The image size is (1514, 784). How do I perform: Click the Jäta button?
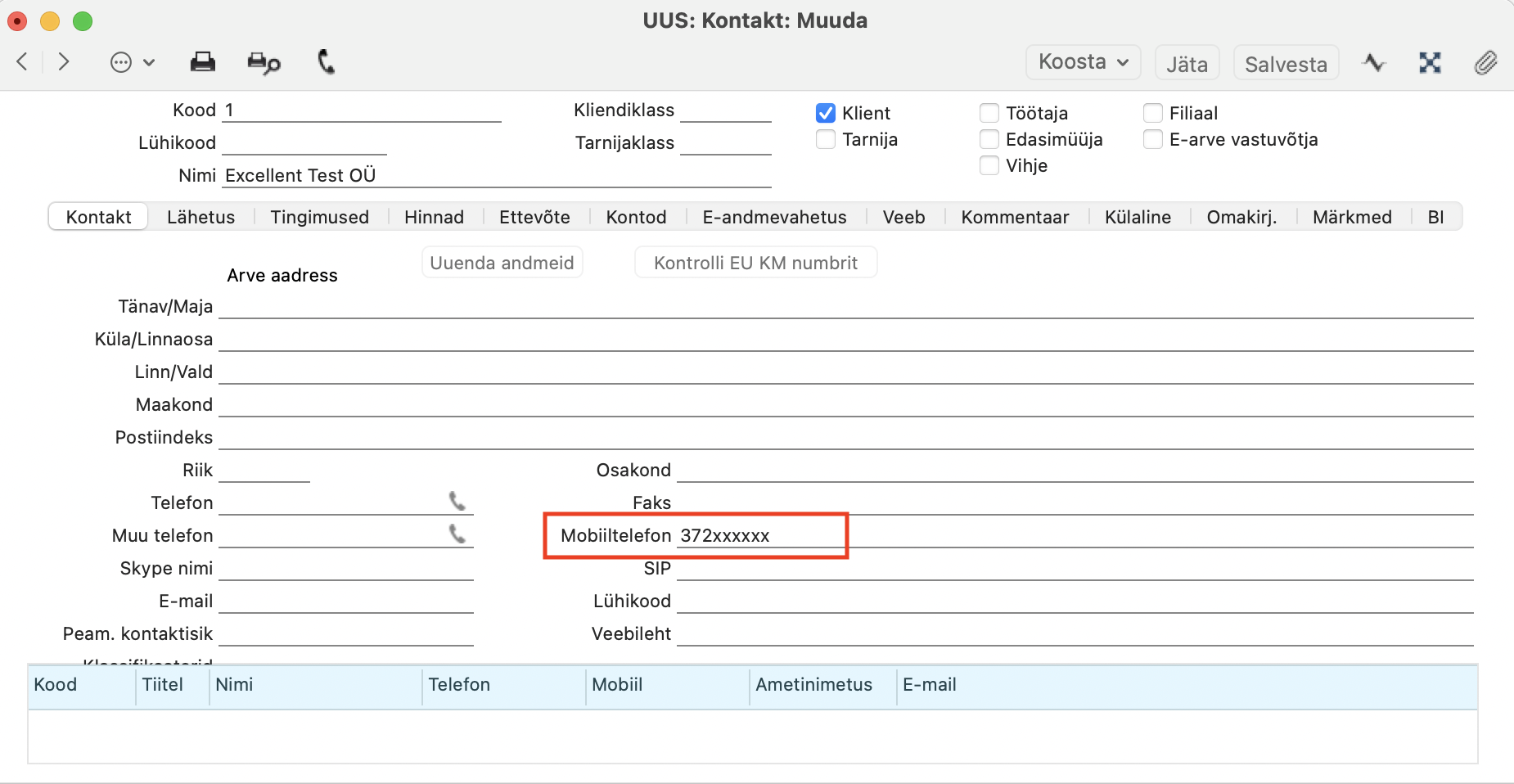coord(1187,63)
